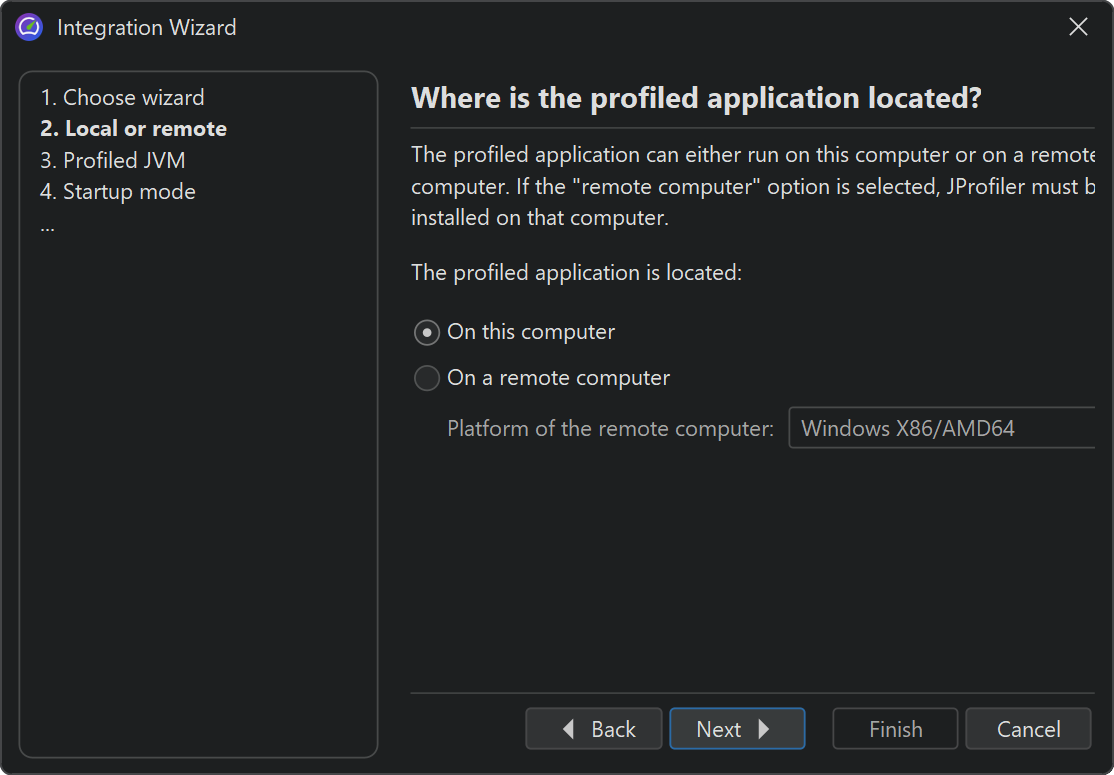The width and height of the screenshot is (1114, 775).
Task: Cancel the integration wizard
Action: point(1028,730)
